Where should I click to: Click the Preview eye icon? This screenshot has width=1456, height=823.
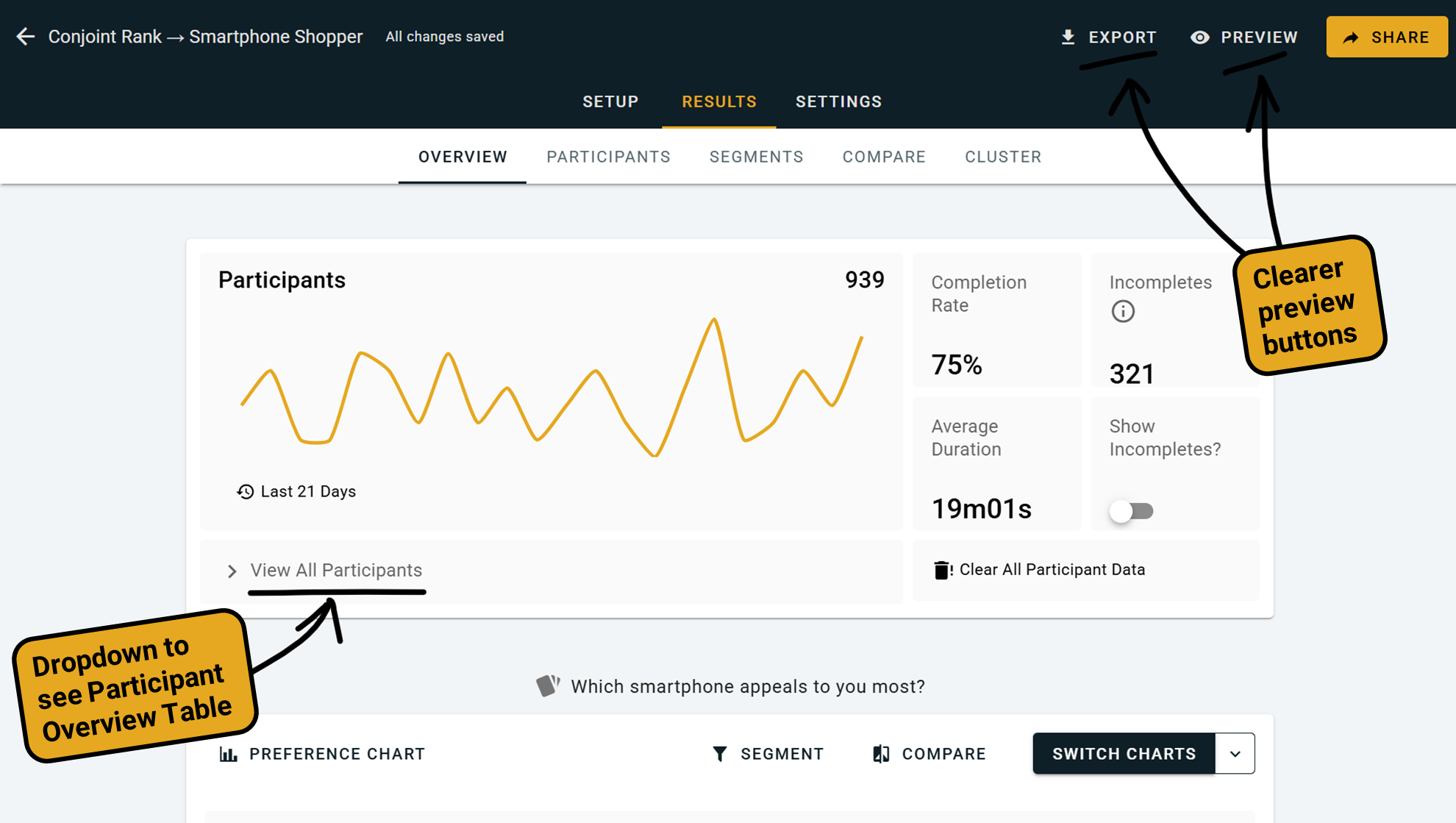point(1200,37)
